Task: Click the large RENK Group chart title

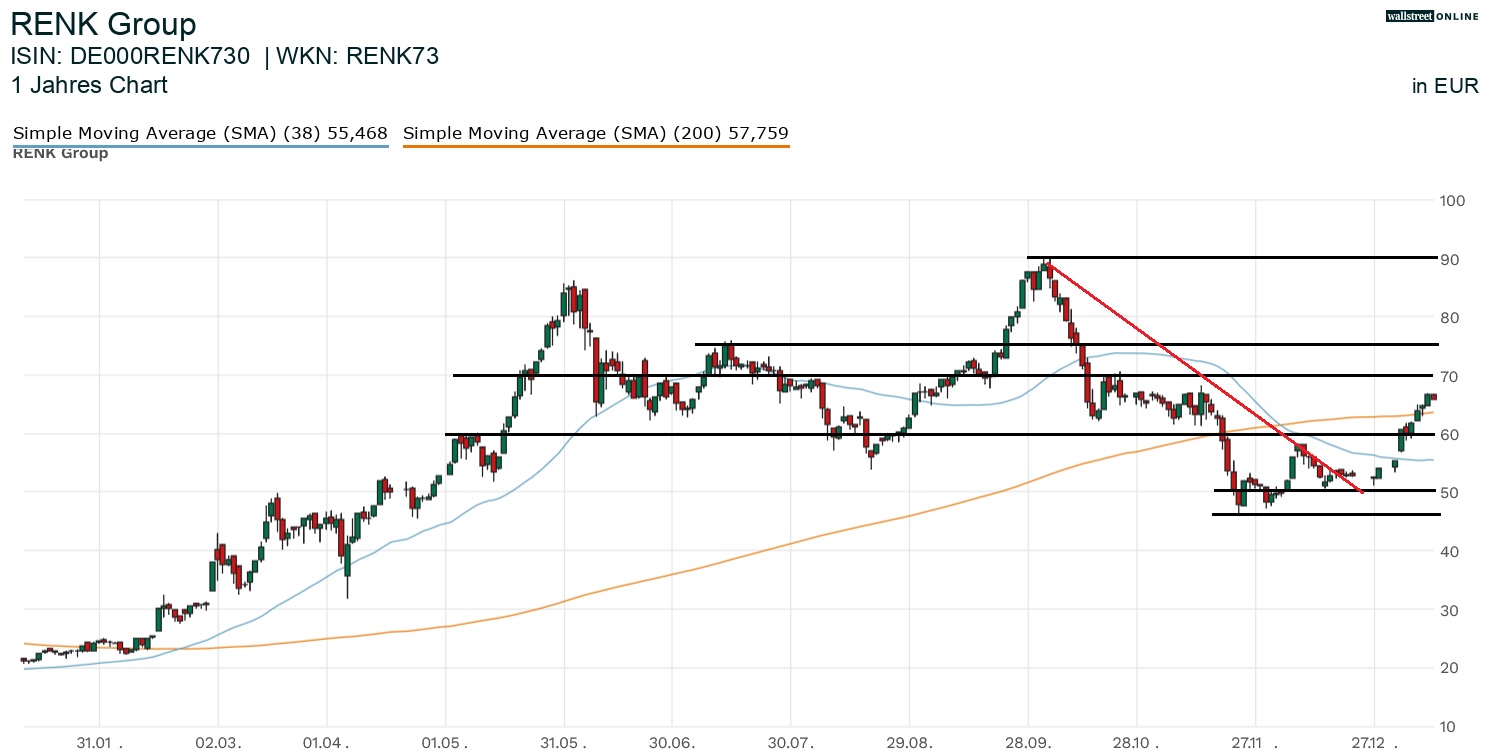Action: click(103, 24)
